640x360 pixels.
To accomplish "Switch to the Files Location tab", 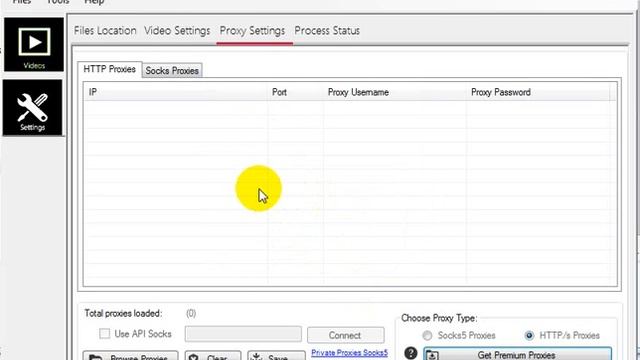I will pos(105,31).
